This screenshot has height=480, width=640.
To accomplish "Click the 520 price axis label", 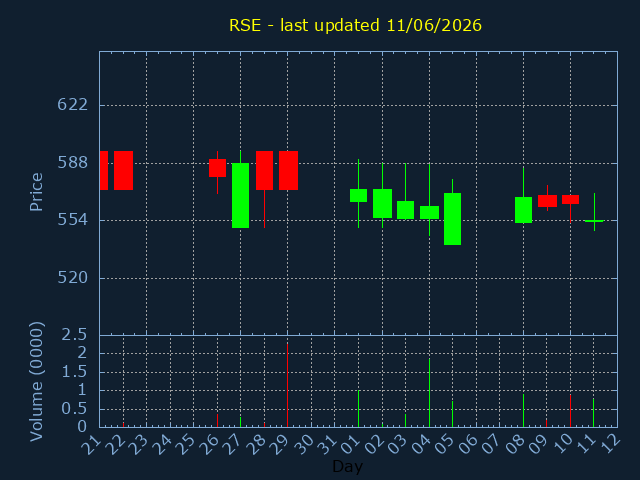I will (x=73, y=278).
